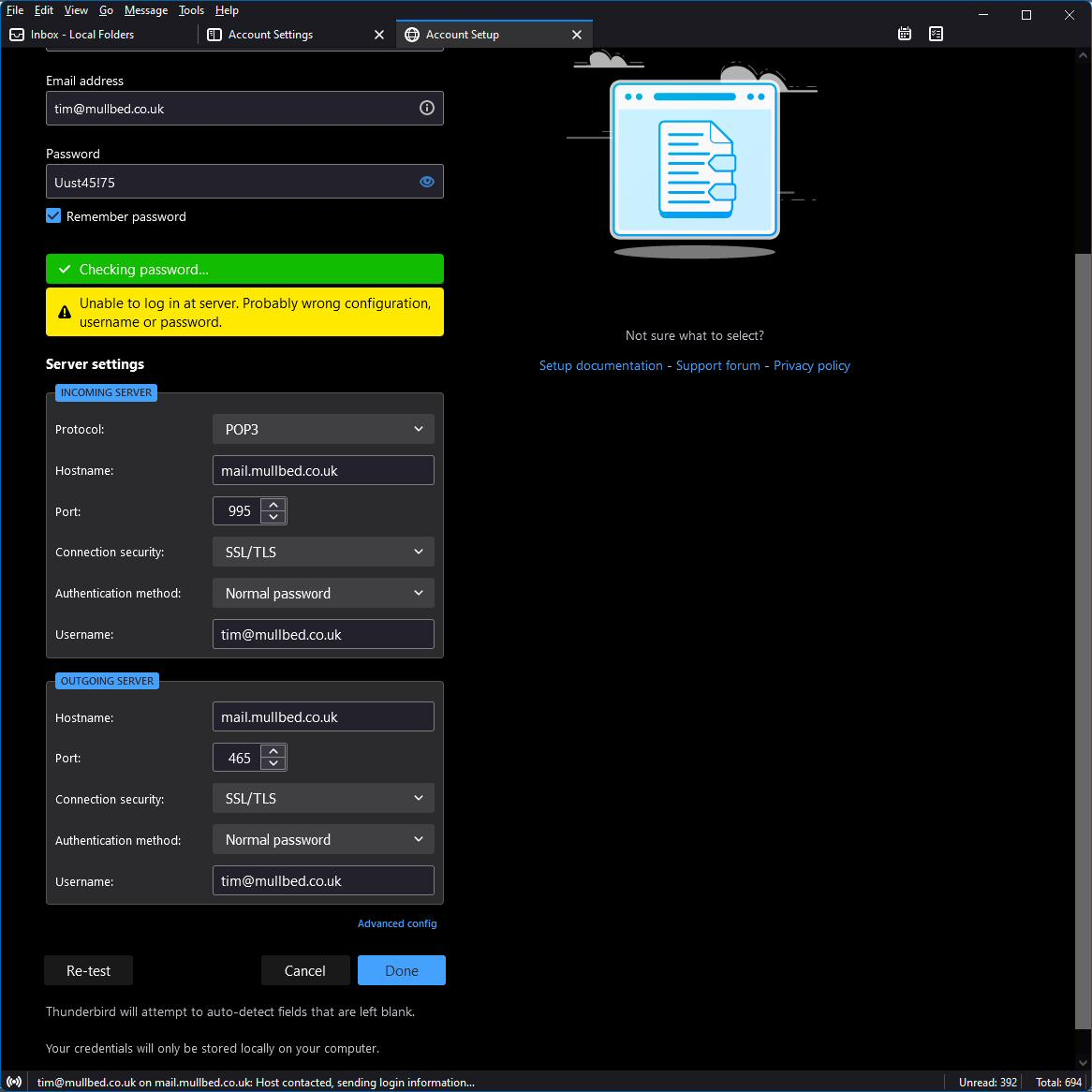
Task: Open outgoing Authentication method dropdown
Action: pos(323,840)
